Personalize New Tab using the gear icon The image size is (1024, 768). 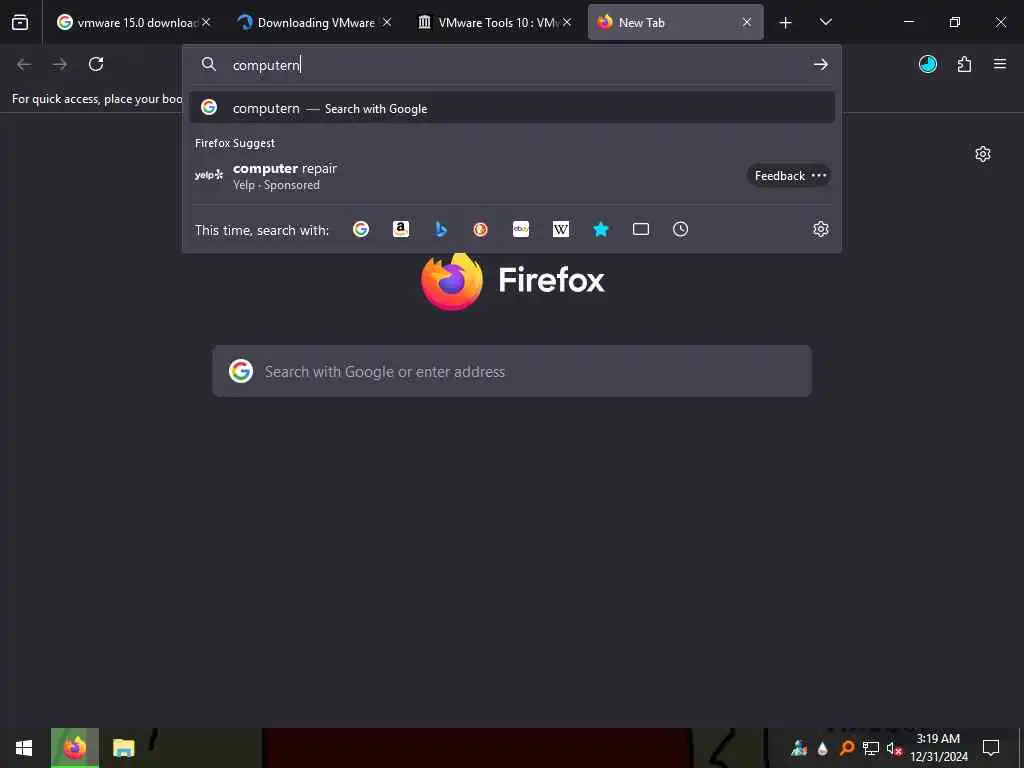pos(983,154)
